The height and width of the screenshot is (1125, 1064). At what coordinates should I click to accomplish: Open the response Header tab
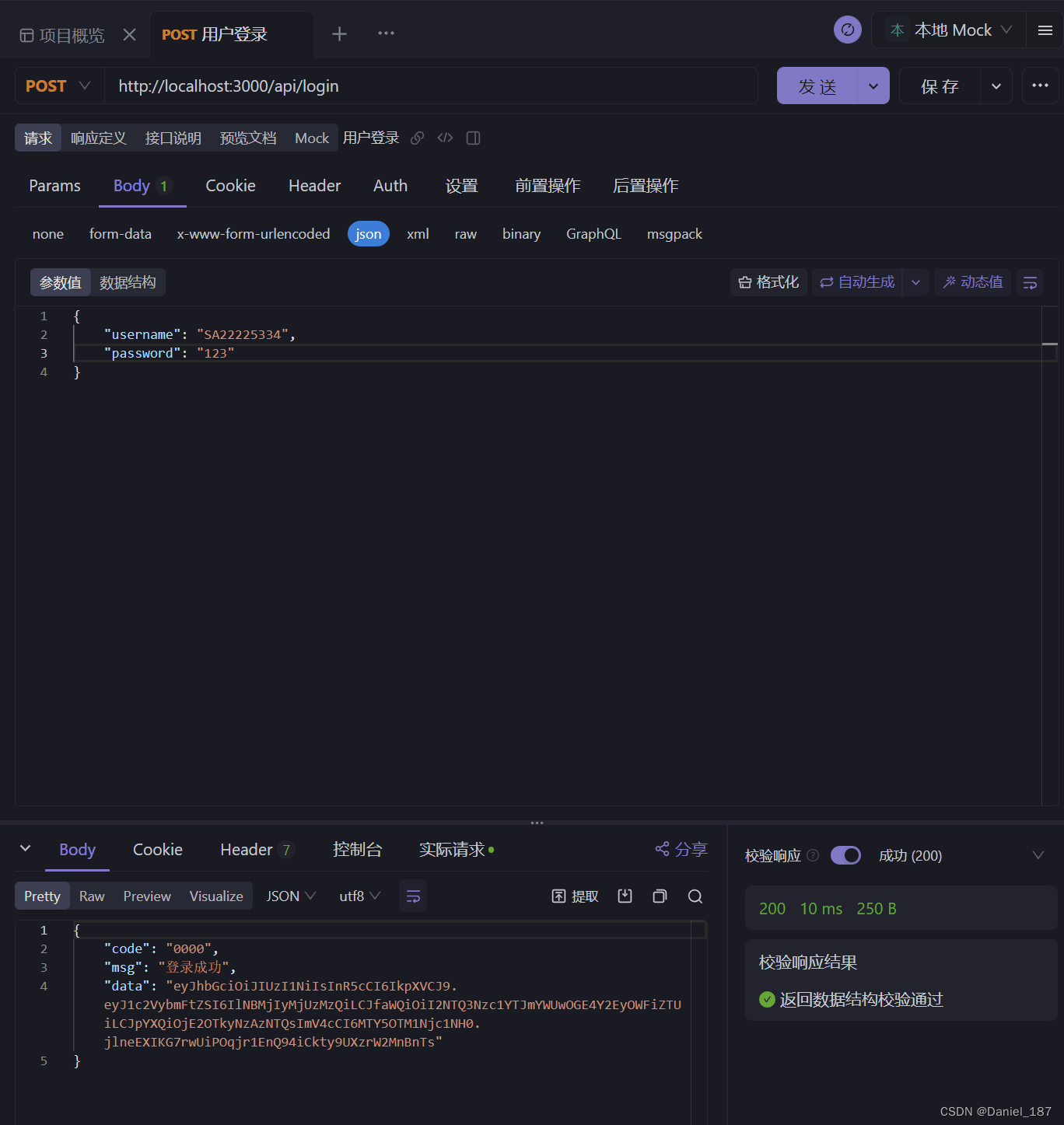pos(256,850)
